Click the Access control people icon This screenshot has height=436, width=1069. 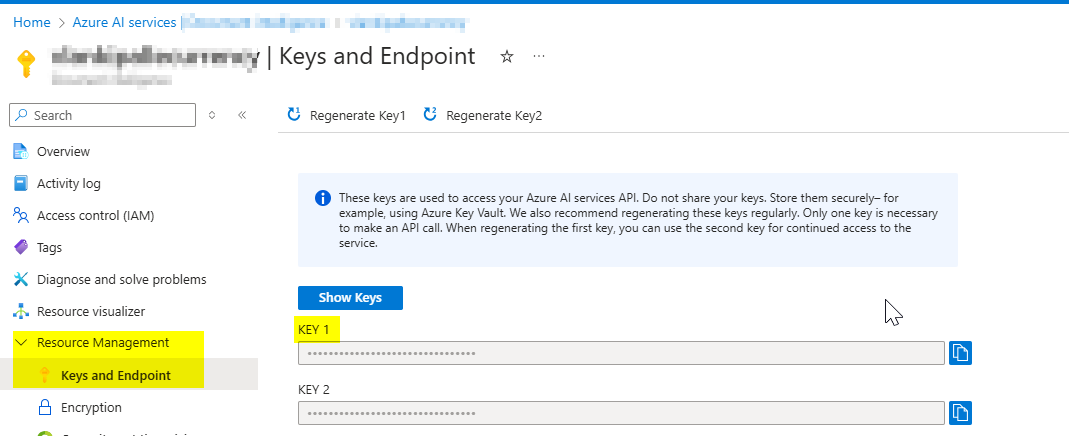coord(21,215)
